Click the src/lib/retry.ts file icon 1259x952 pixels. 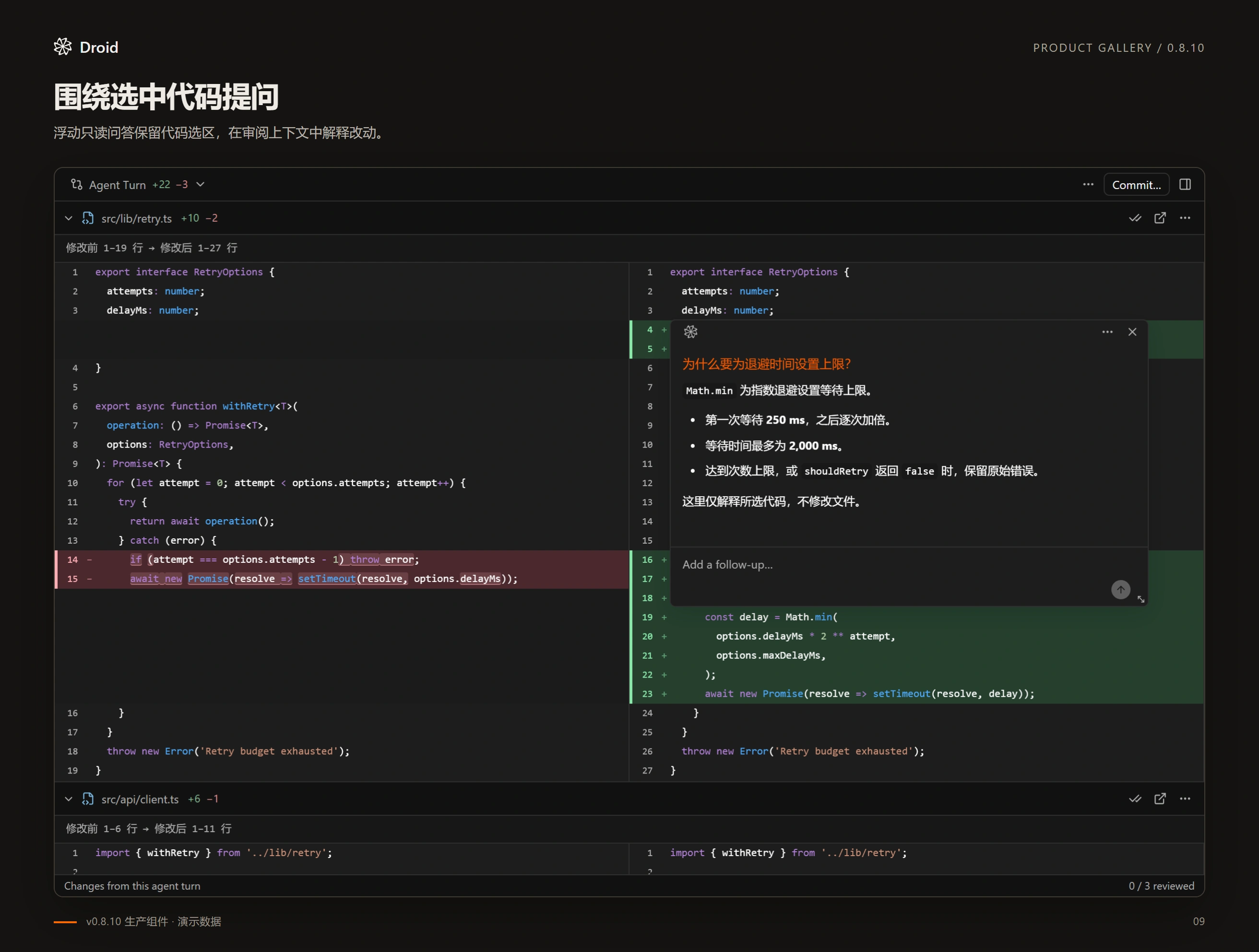(88, 218)
